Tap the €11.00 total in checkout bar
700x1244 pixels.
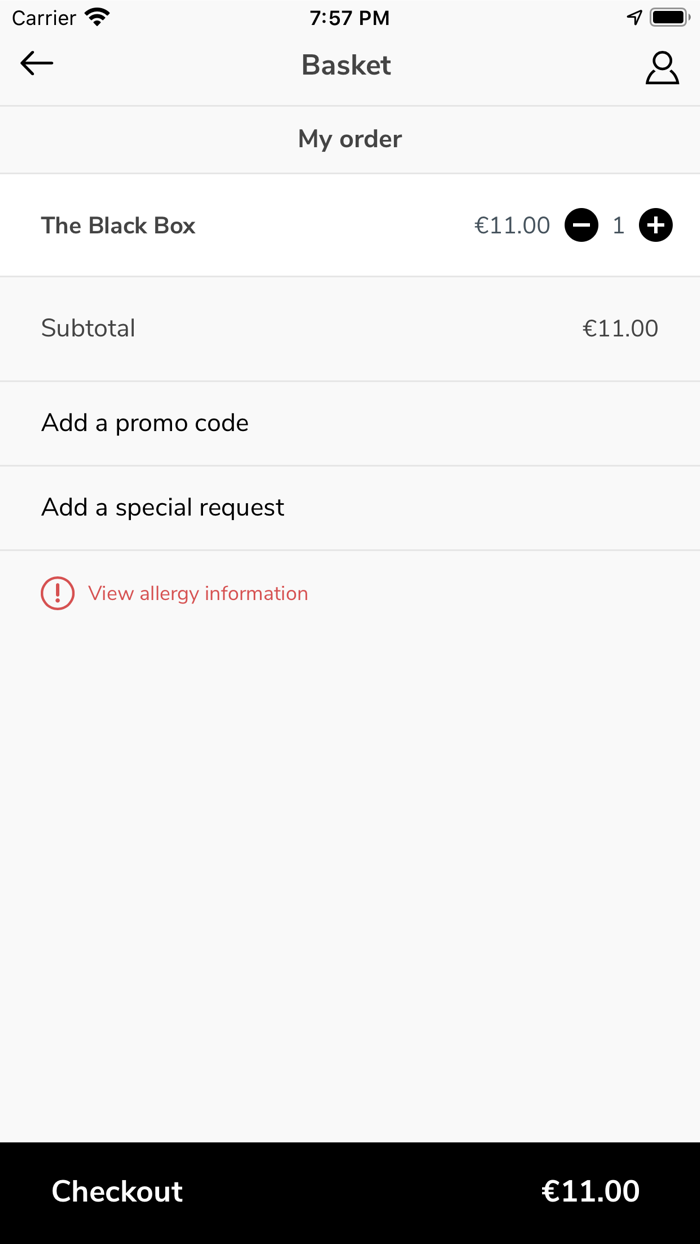coord(590,1191)
